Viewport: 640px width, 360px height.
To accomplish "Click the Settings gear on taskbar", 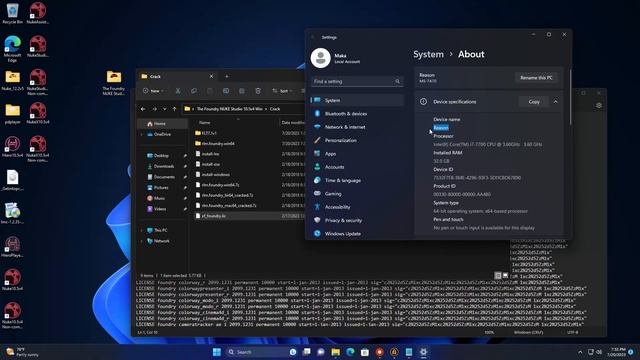I will click(x=423, y=352).
